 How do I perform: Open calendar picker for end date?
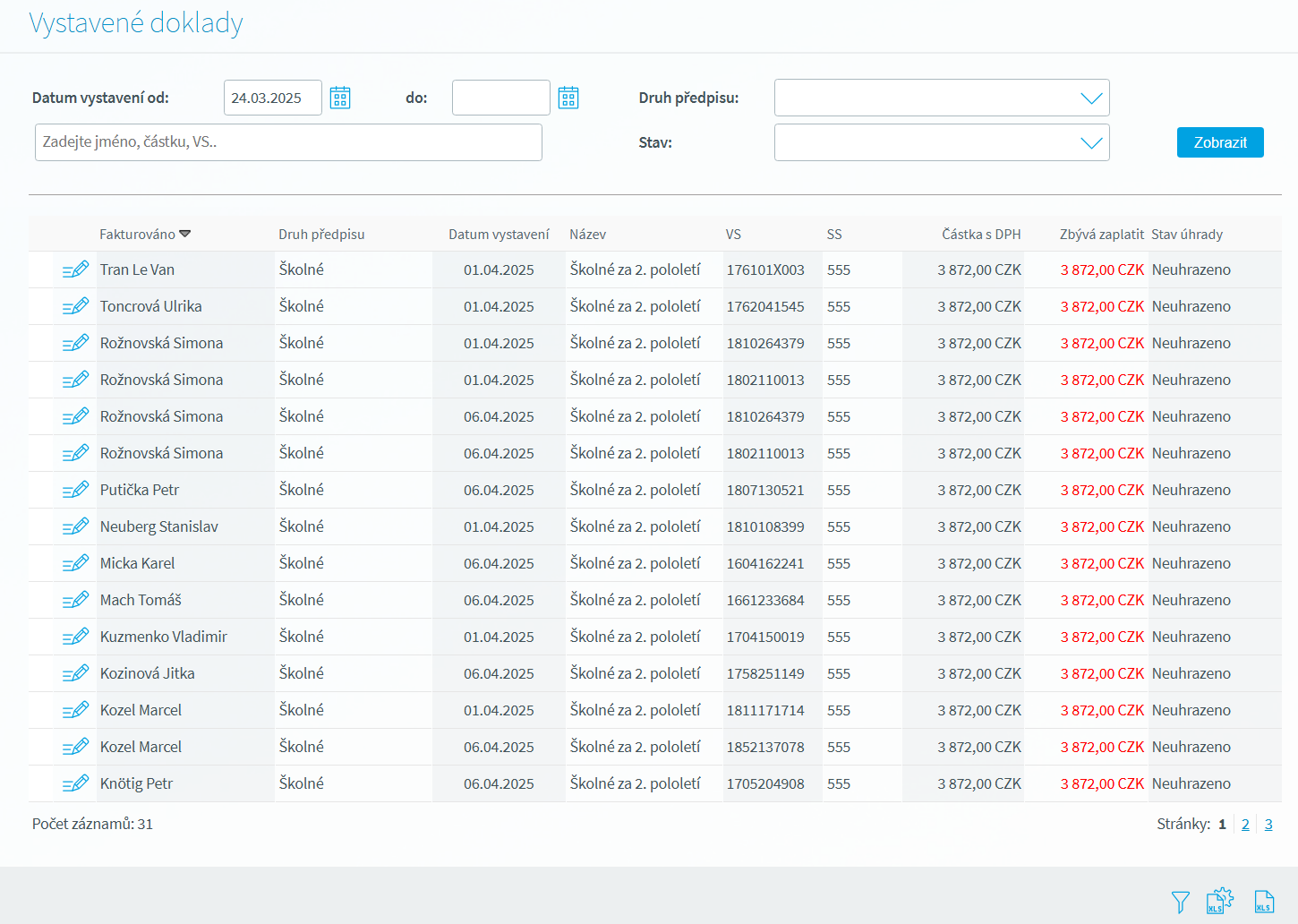click(568, 98)
